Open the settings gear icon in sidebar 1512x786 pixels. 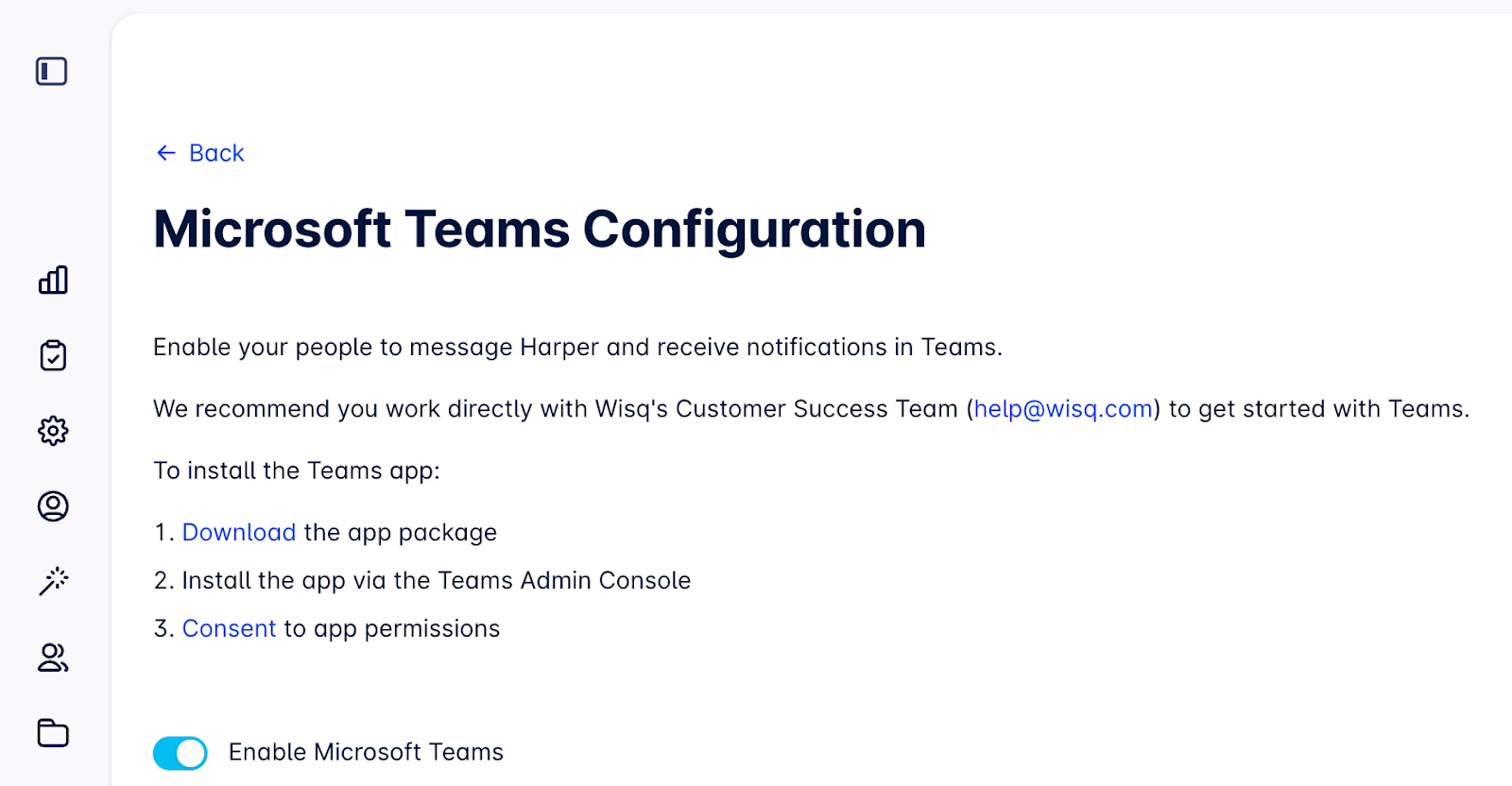(53, 431)
